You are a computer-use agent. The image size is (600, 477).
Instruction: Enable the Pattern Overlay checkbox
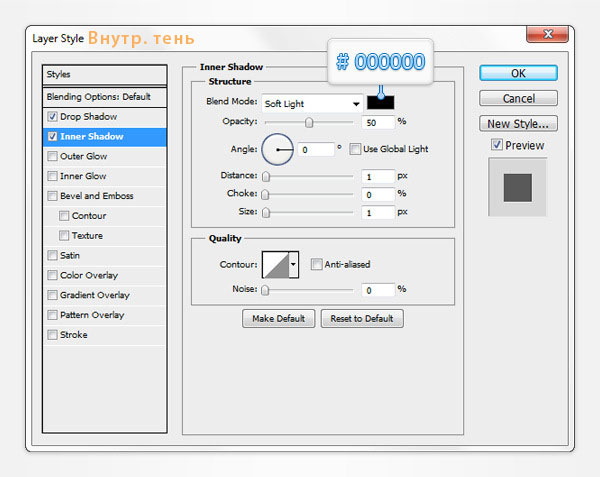coord(52,315)
